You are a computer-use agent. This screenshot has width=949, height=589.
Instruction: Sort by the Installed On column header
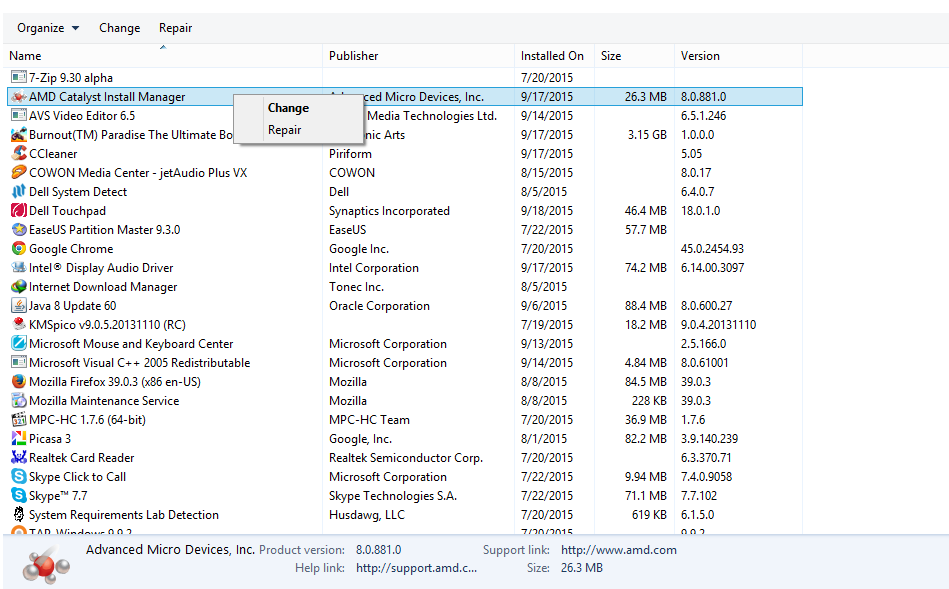click(554, 56)
